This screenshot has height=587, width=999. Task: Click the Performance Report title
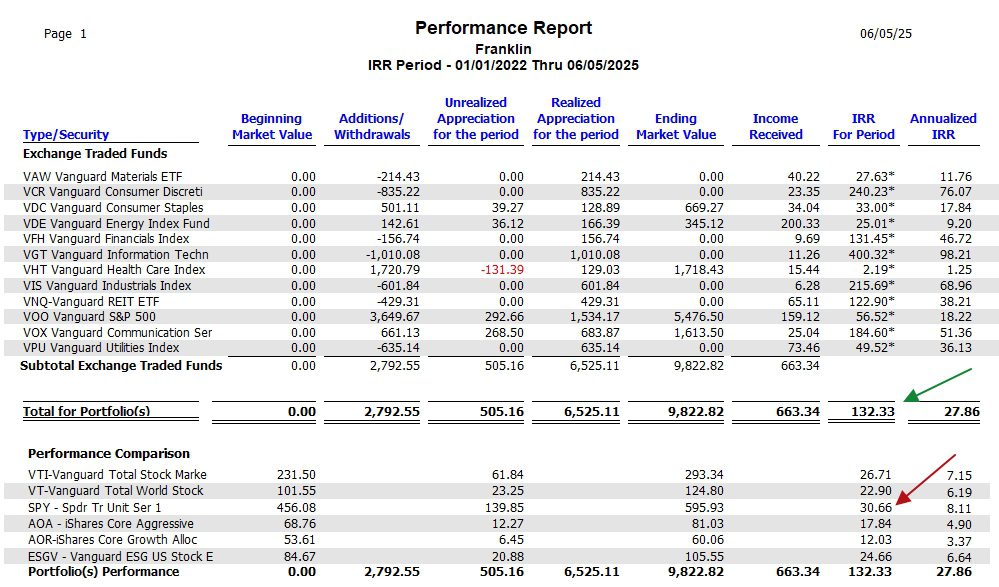pyautogui.click(x=503, y=28)
